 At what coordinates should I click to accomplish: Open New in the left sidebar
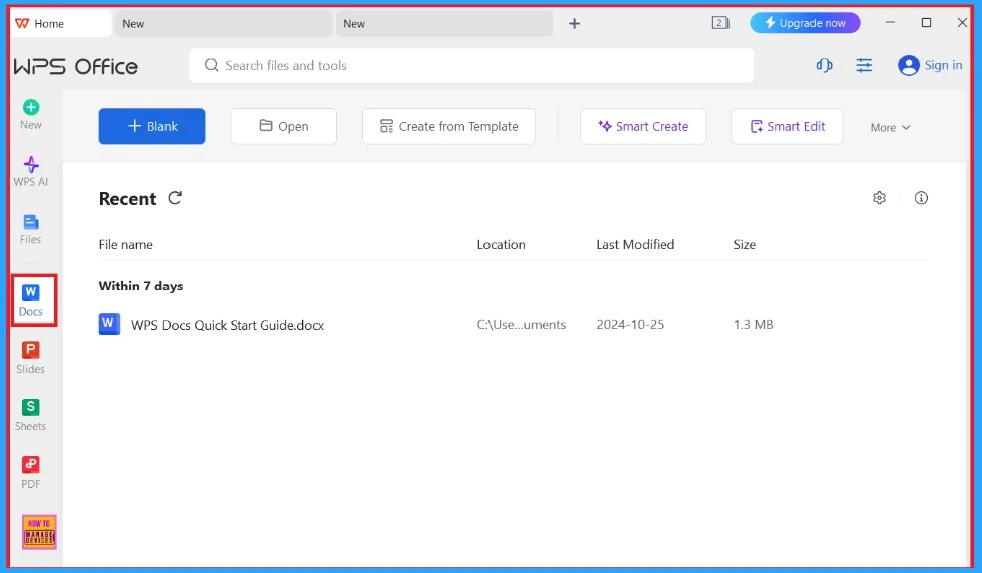point(31,115)
